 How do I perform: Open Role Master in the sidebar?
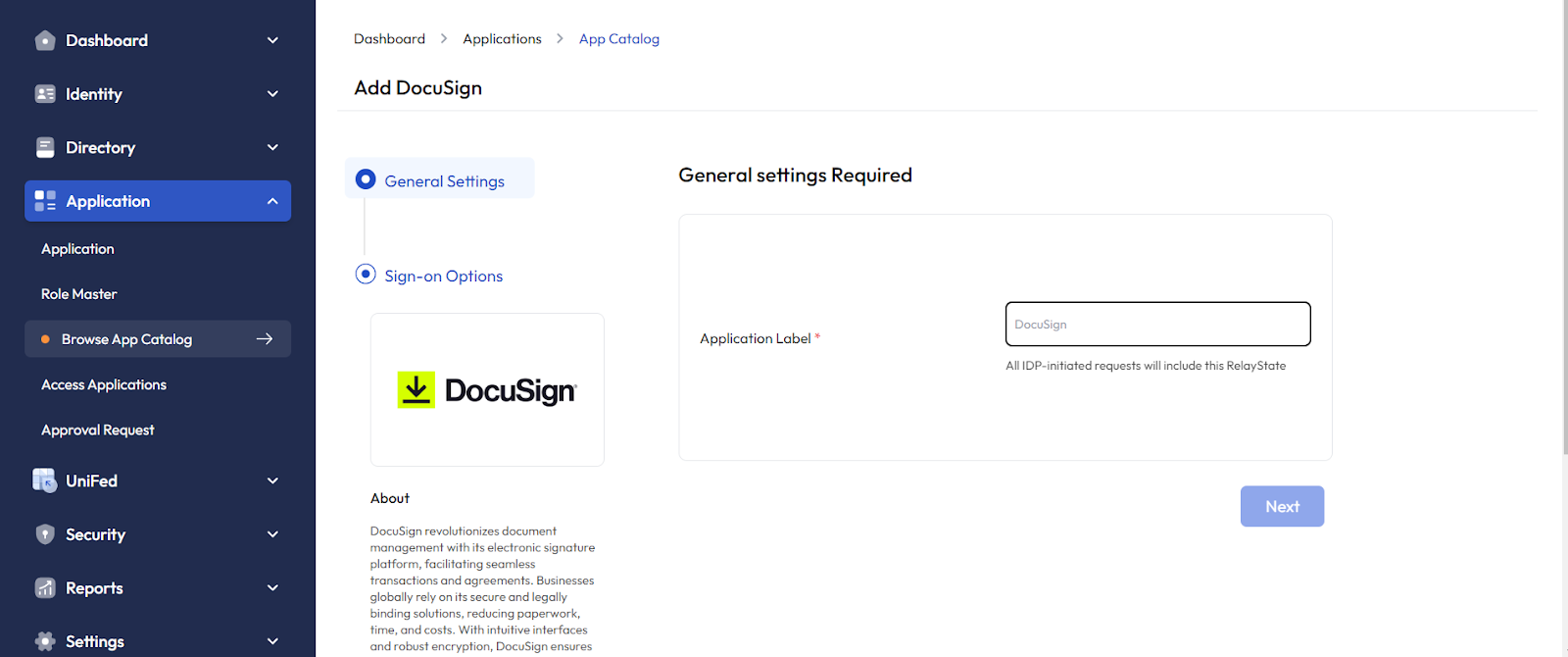tap(78, 294)
